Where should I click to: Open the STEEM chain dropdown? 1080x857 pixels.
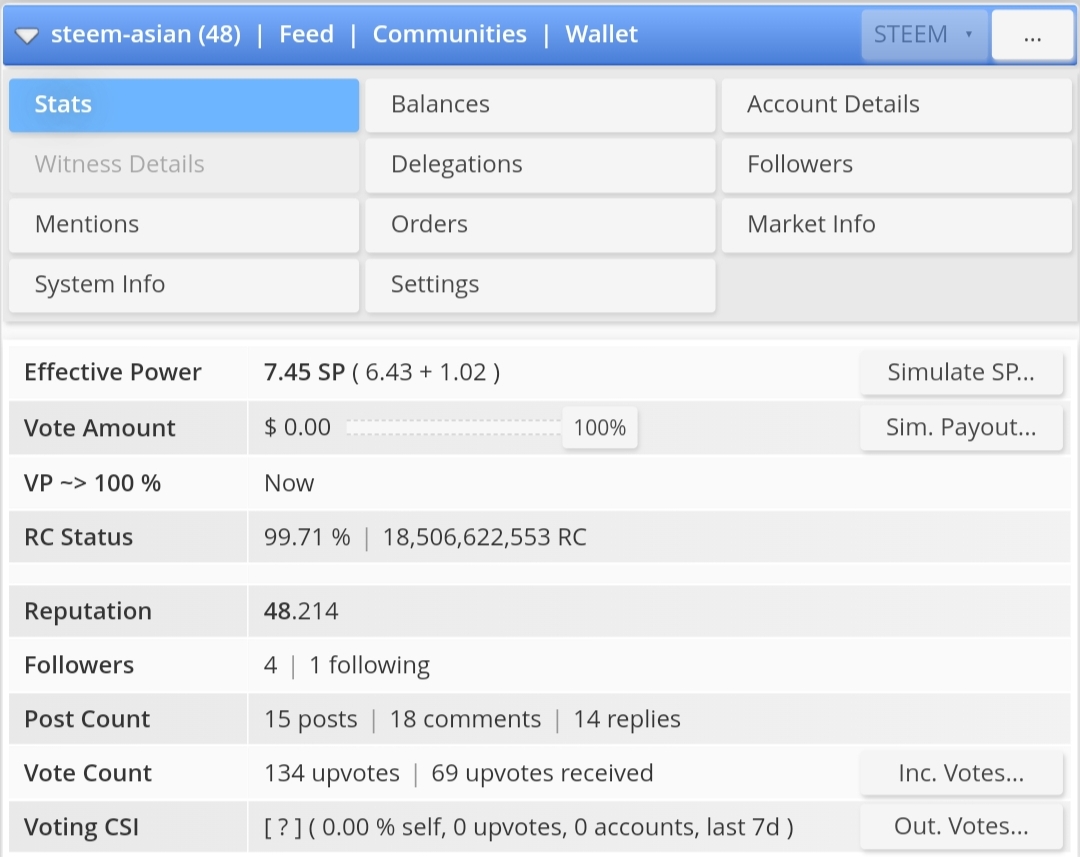pos(924,35)
